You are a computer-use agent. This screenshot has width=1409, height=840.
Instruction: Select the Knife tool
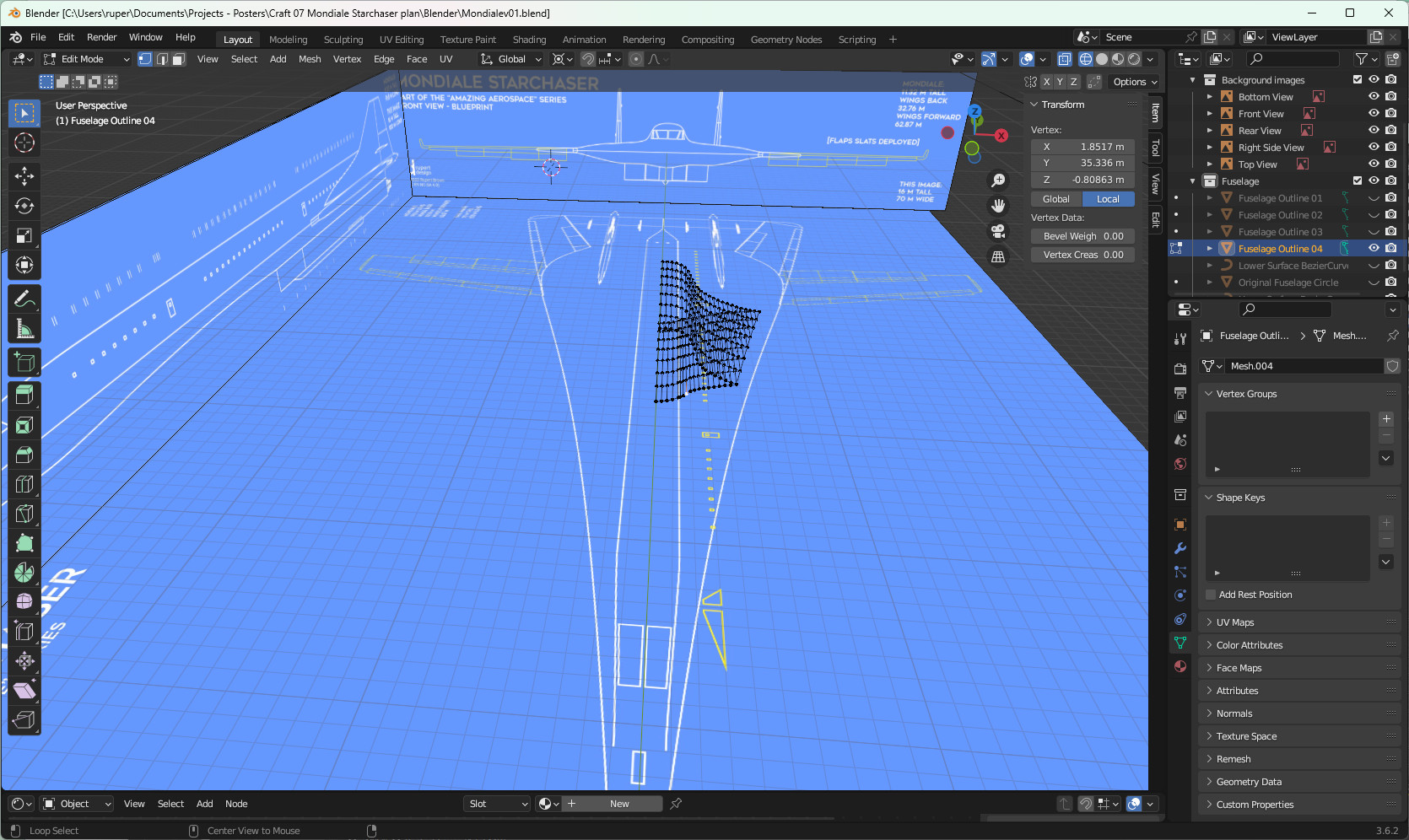(x=24, y=514)
